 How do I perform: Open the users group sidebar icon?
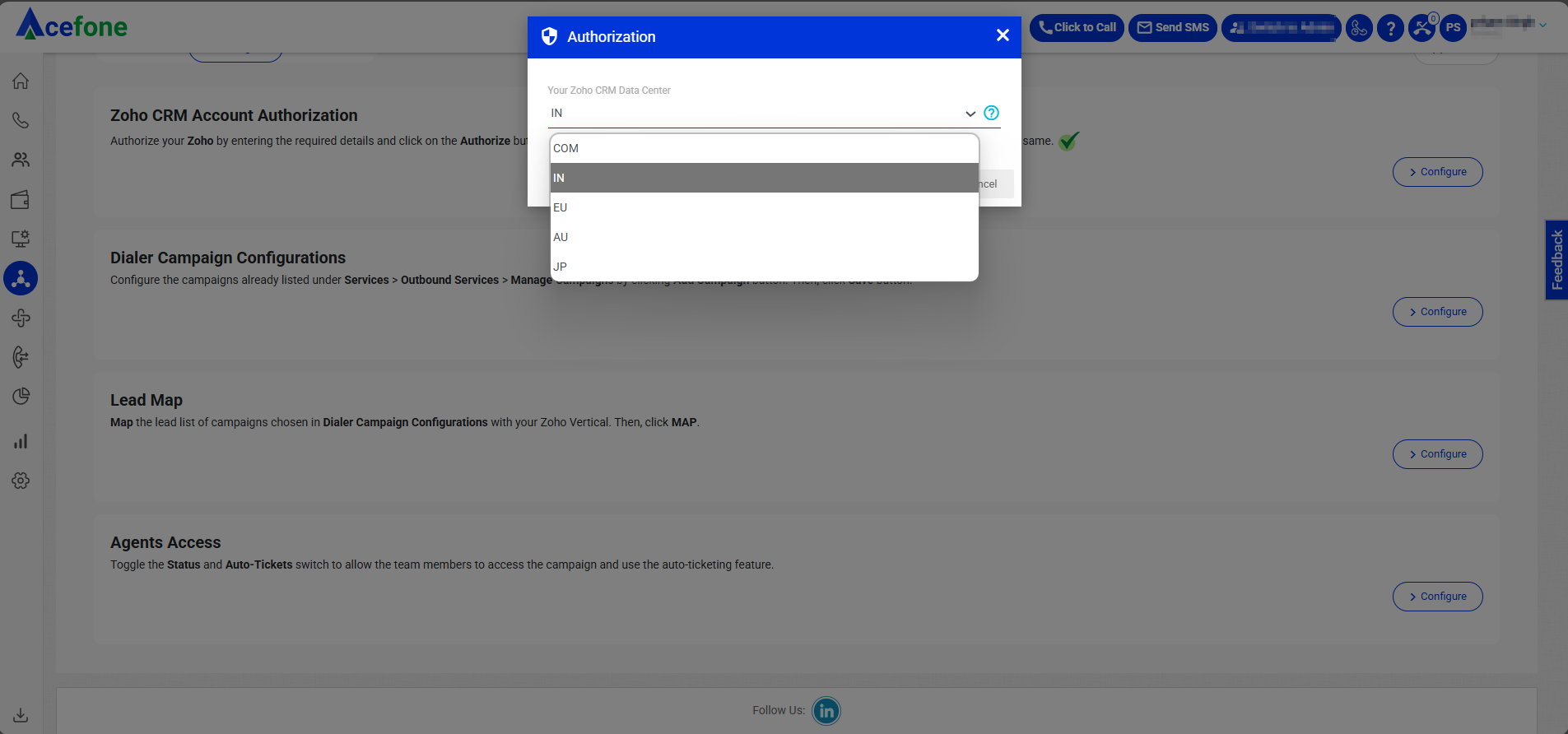(21, 160)
